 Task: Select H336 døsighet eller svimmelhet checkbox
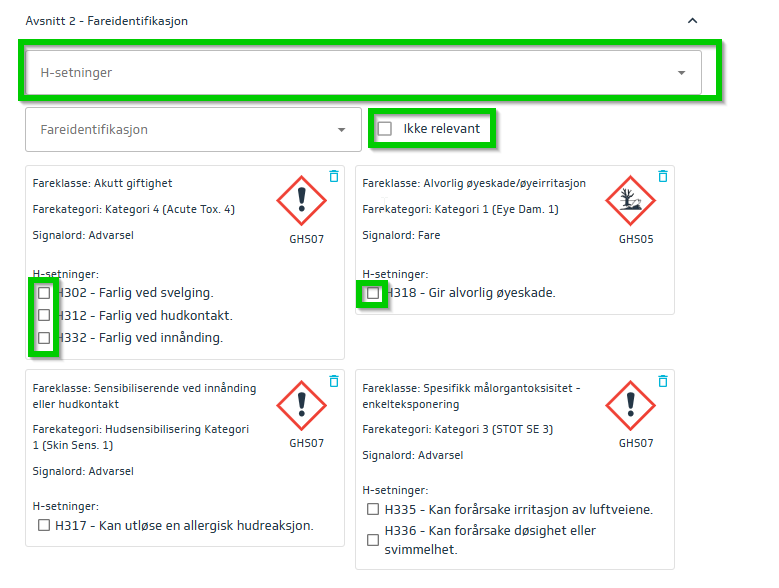[373, 540]
